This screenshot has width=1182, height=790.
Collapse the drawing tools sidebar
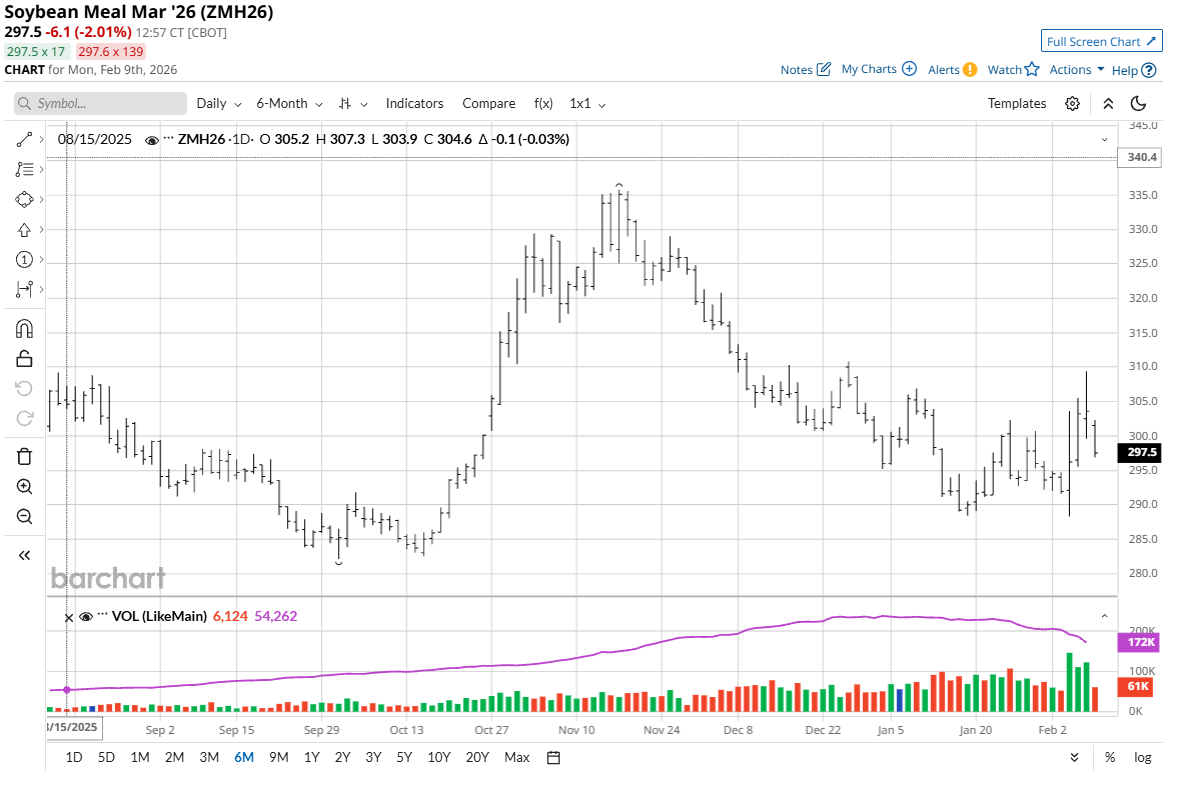tap(24, 556)
